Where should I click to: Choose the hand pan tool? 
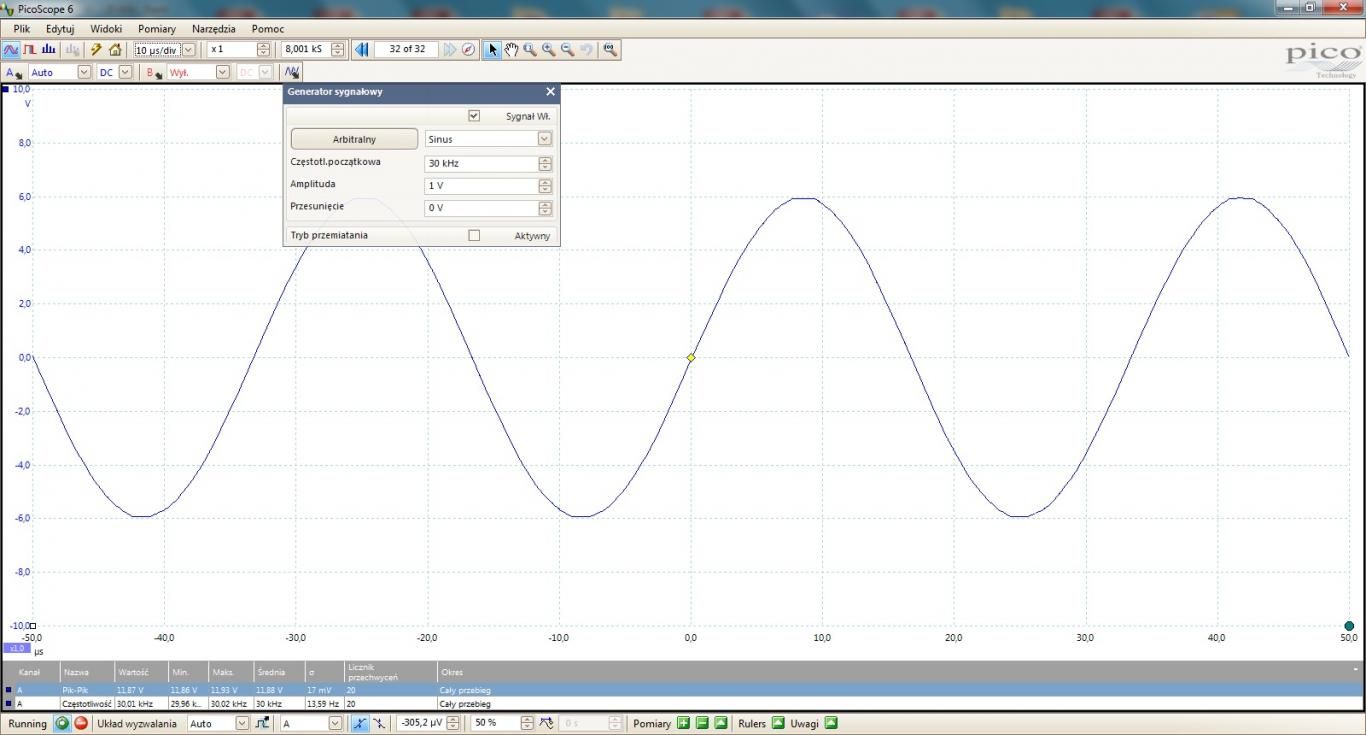(511, 49)
